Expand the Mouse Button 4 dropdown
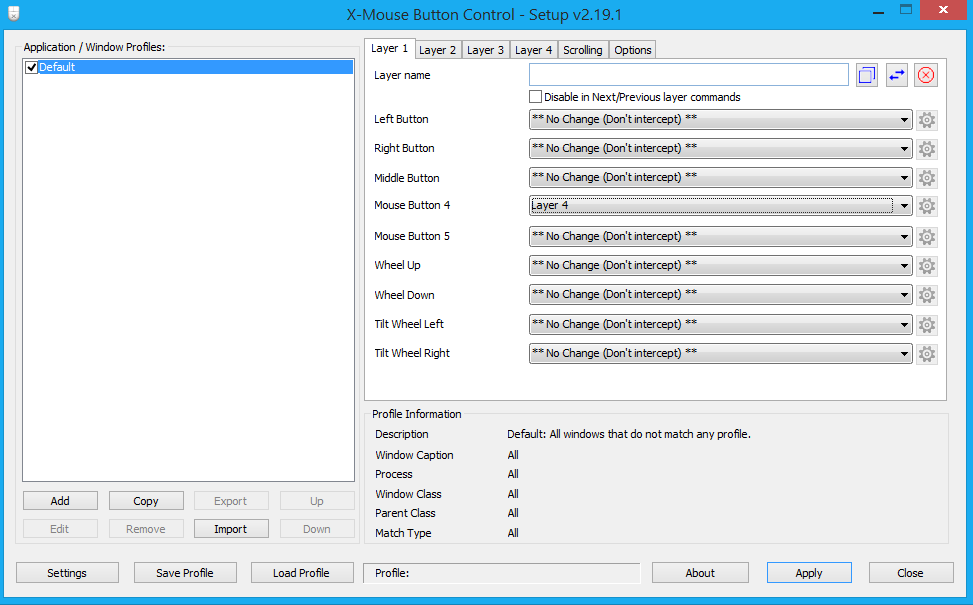Image resolution: width=973 pixels, height=605 pixels. 720,205
